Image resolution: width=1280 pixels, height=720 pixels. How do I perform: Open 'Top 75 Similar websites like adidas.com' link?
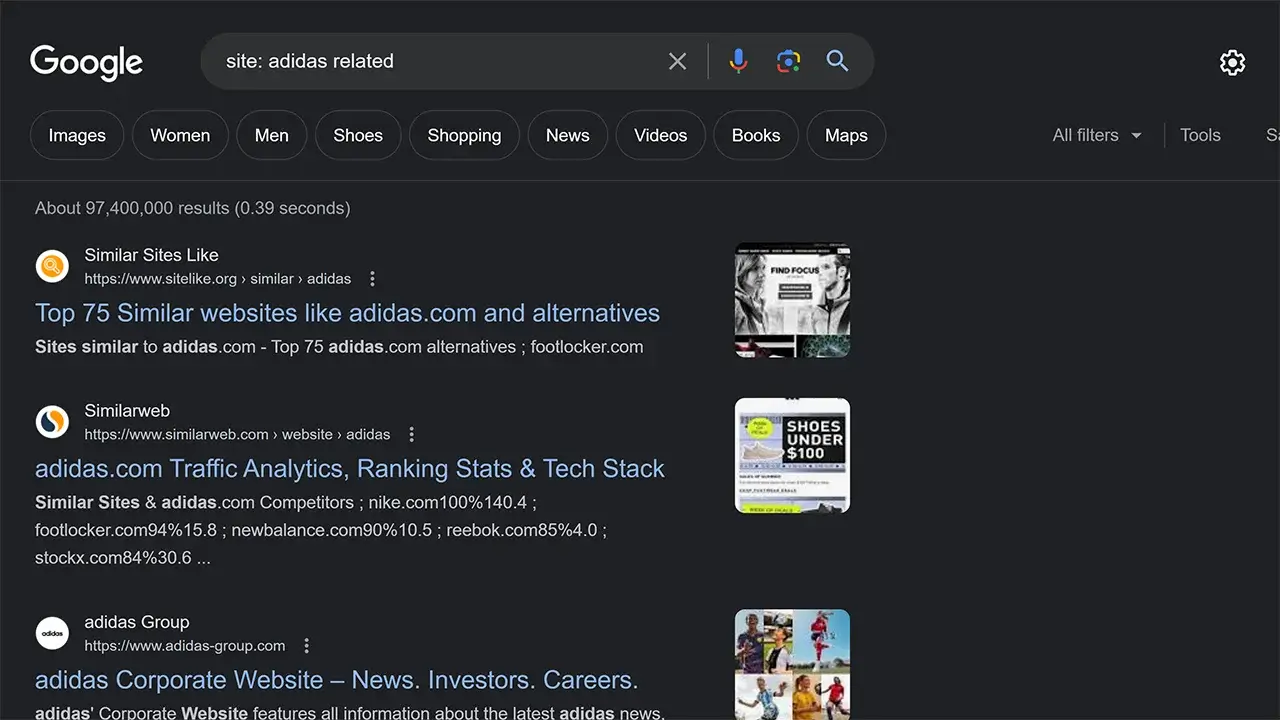click(347, 313)
